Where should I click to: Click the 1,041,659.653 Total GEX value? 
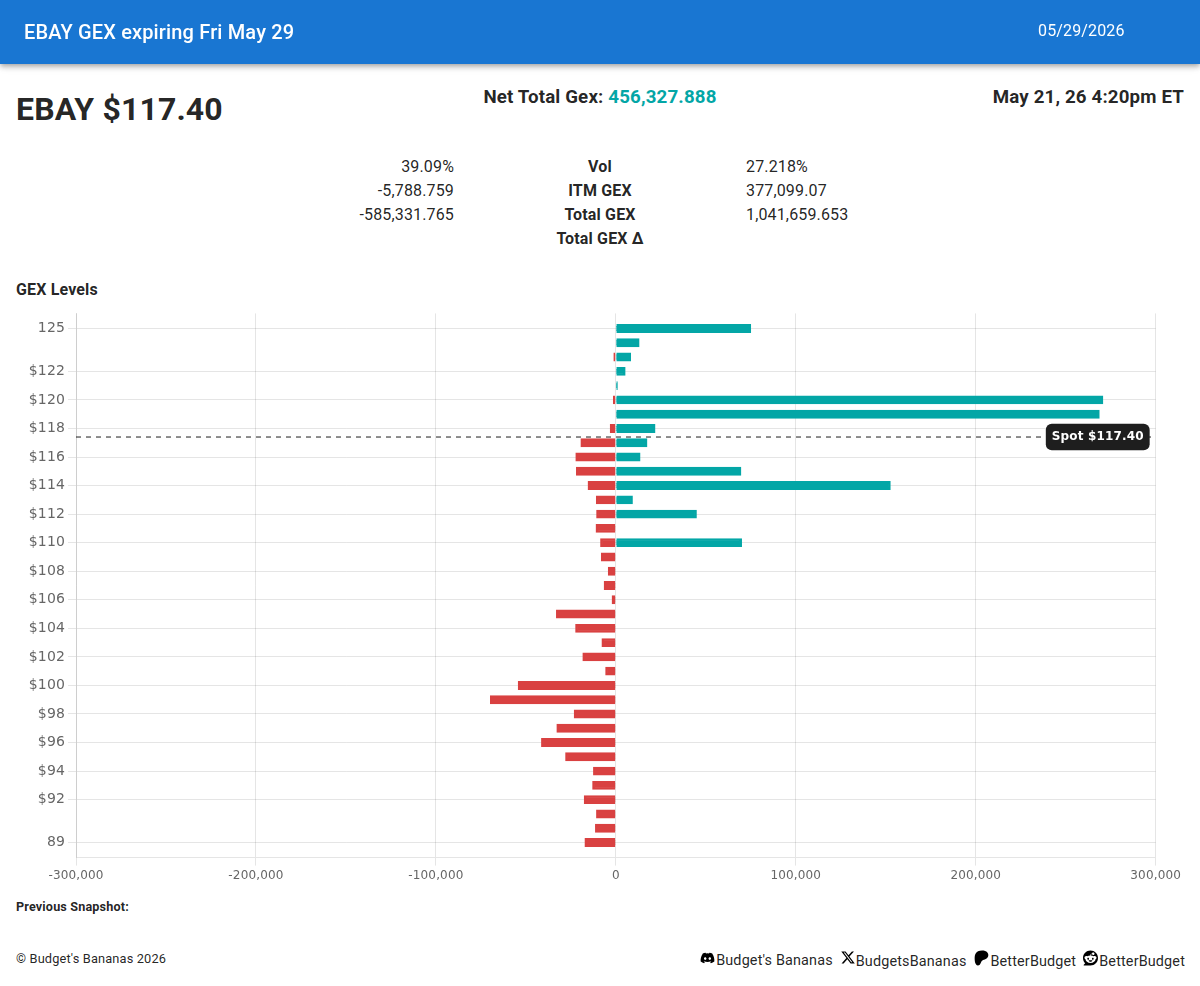[x=797, y=214]
